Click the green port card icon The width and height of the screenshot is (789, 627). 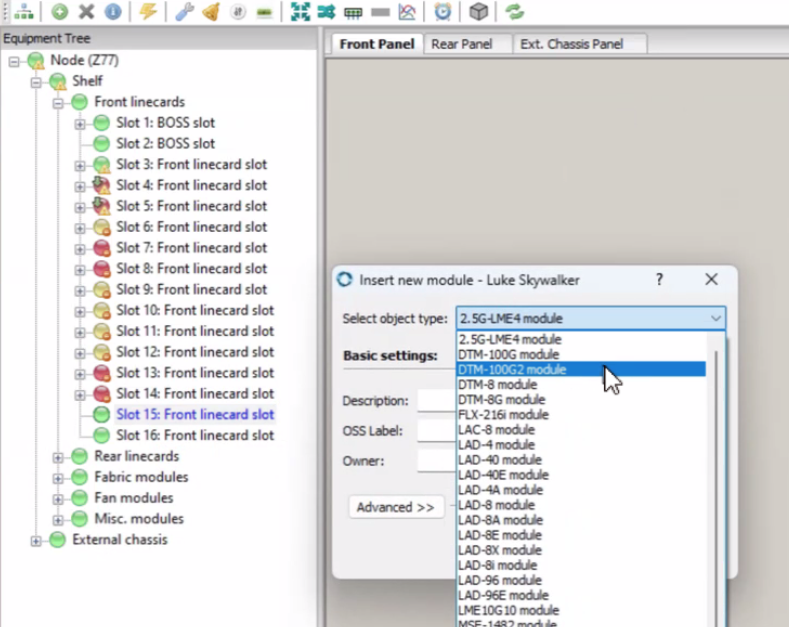click(353, 13)
